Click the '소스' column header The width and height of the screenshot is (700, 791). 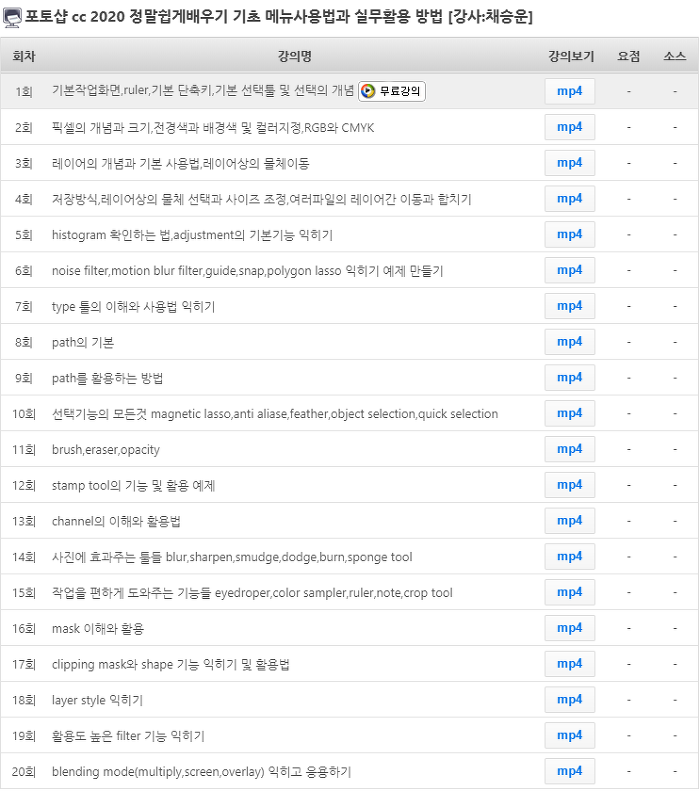pyautogui.click(x=674, y=56)
